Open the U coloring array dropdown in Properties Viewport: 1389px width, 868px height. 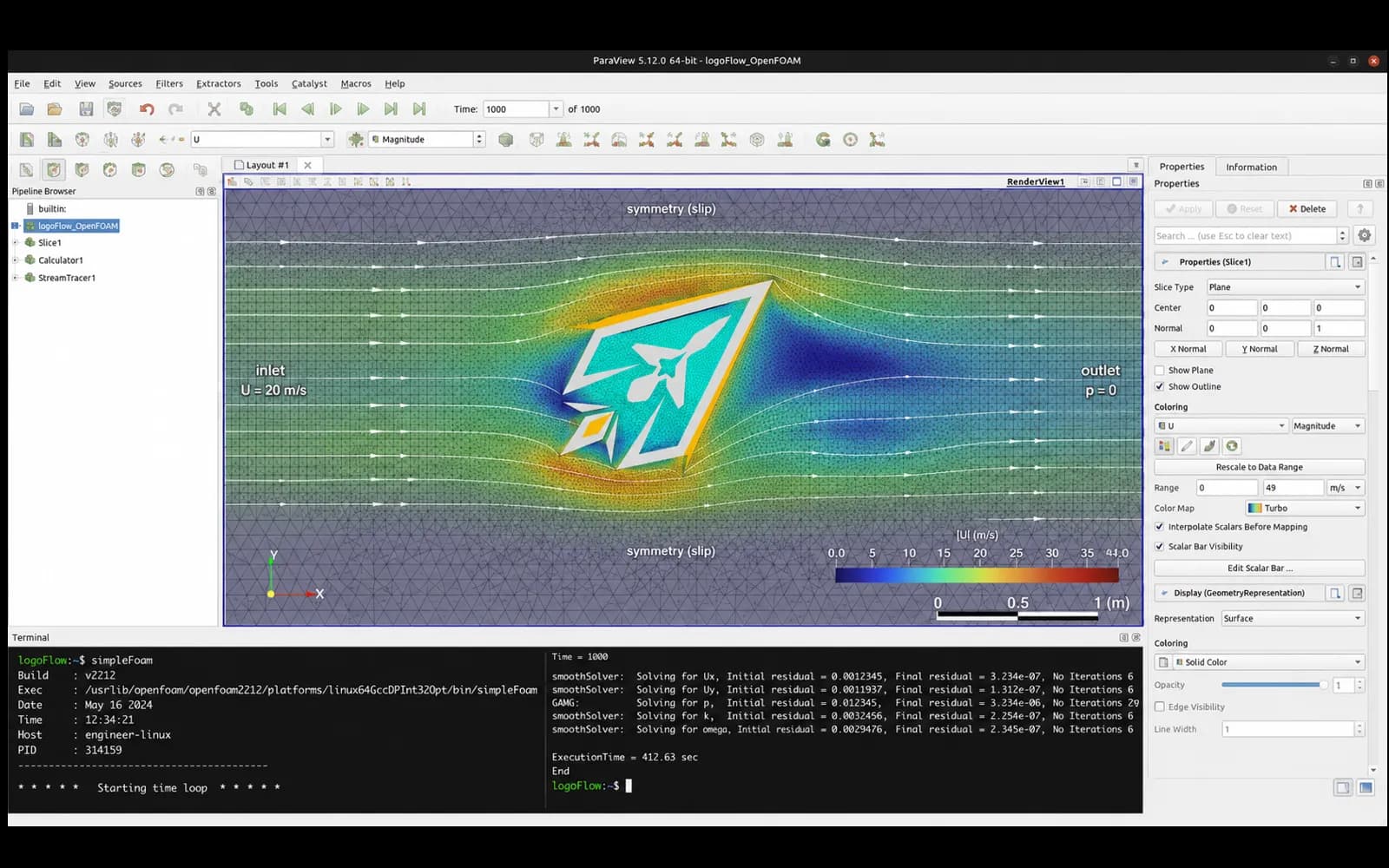1221,426
